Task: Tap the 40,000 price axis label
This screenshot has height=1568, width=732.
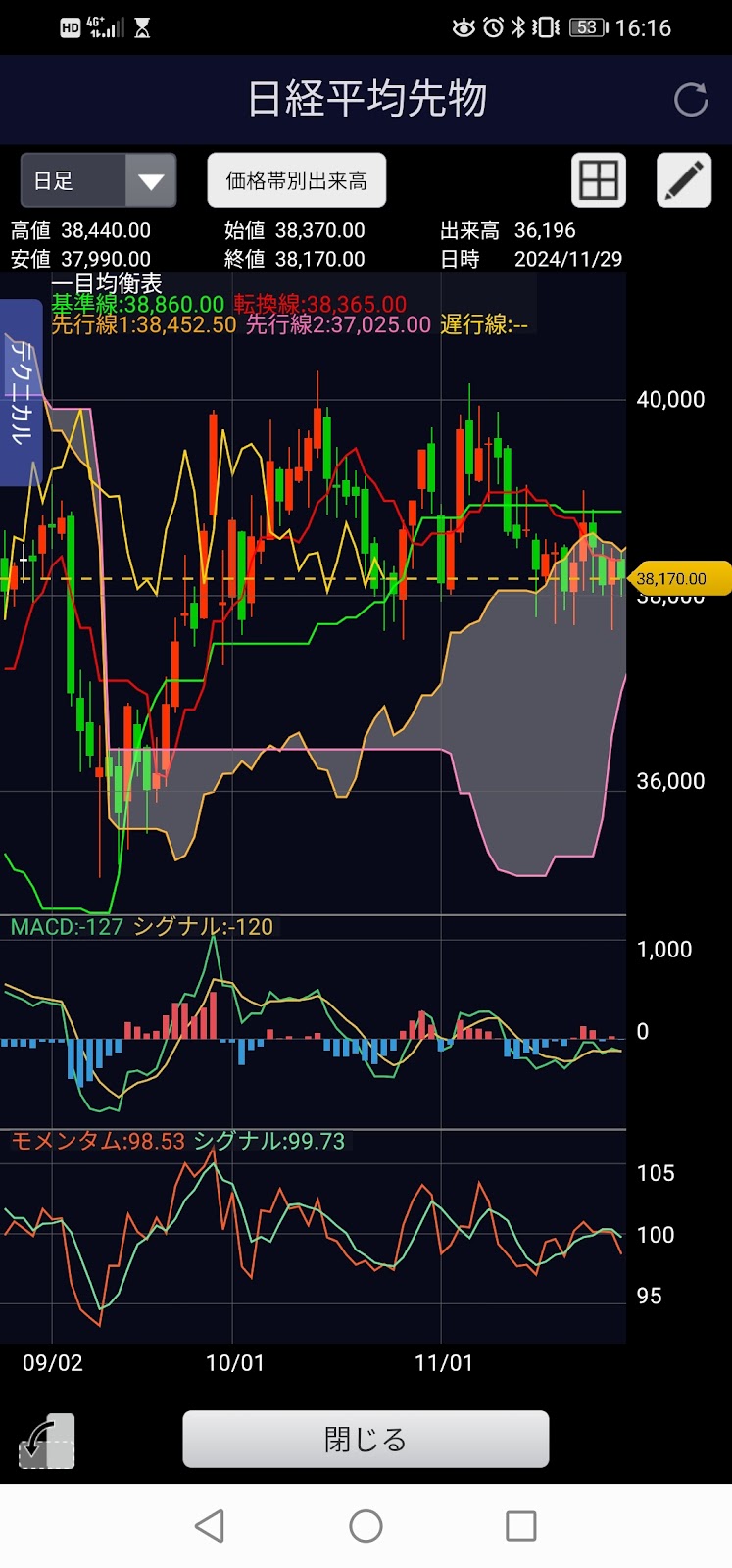Action: point(670,399)
